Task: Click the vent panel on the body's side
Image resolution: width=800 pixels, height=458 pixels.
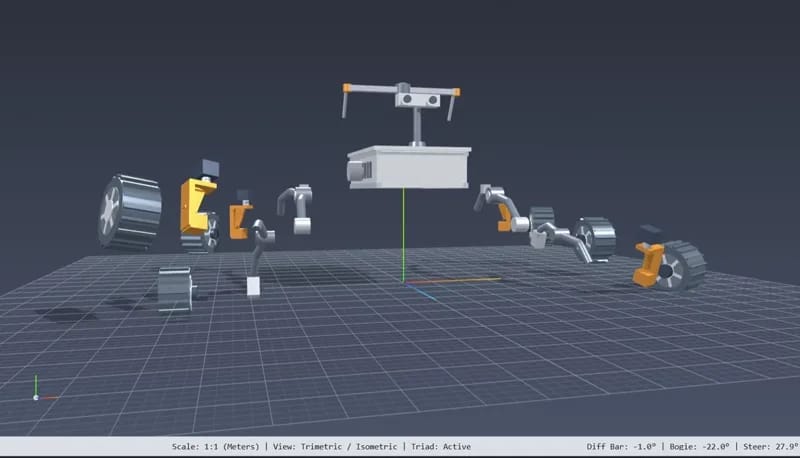Action: point(365,170)
